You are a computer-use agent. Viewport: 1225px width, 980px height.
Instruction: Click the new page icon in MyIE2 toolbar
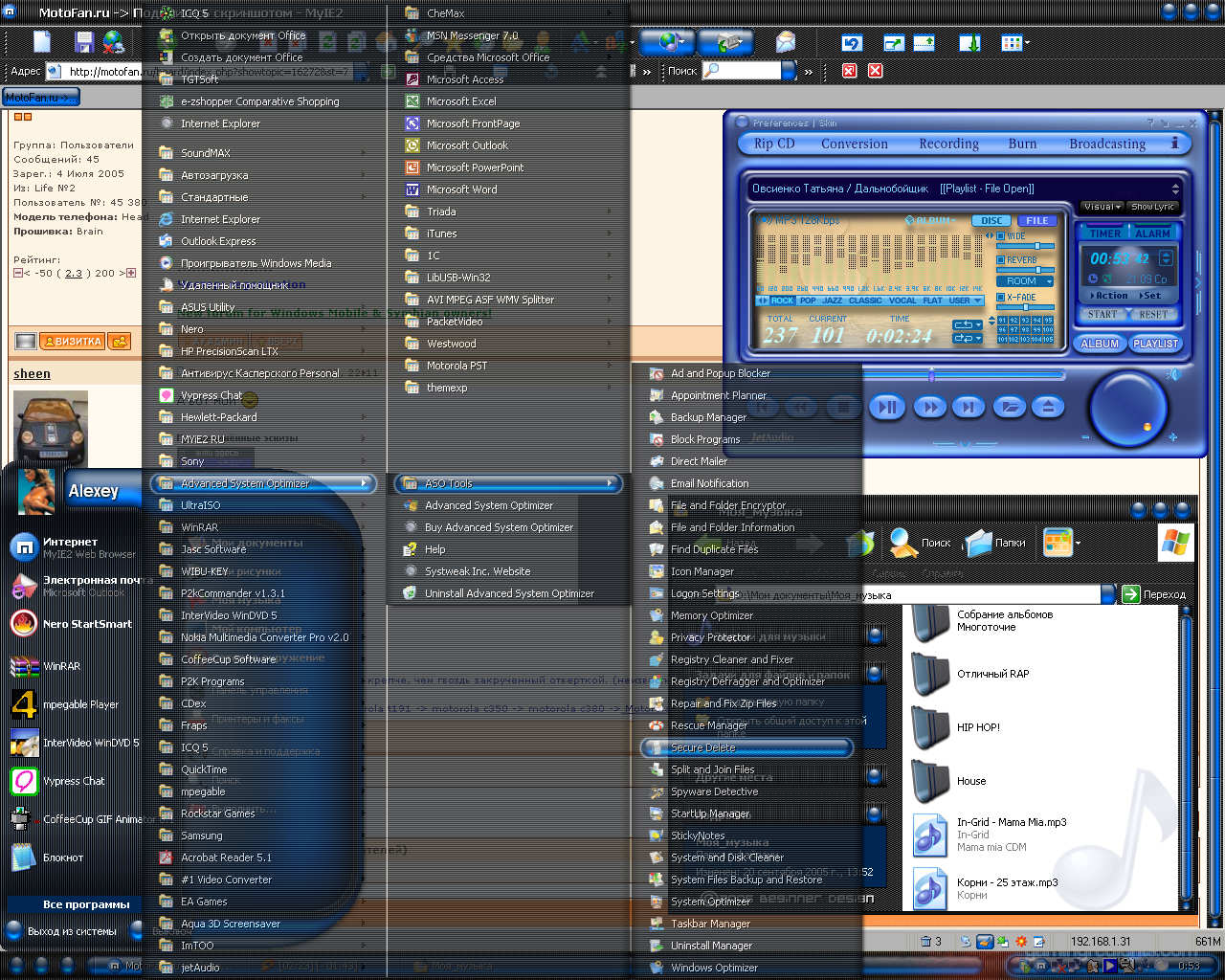[x=42, y=42]
